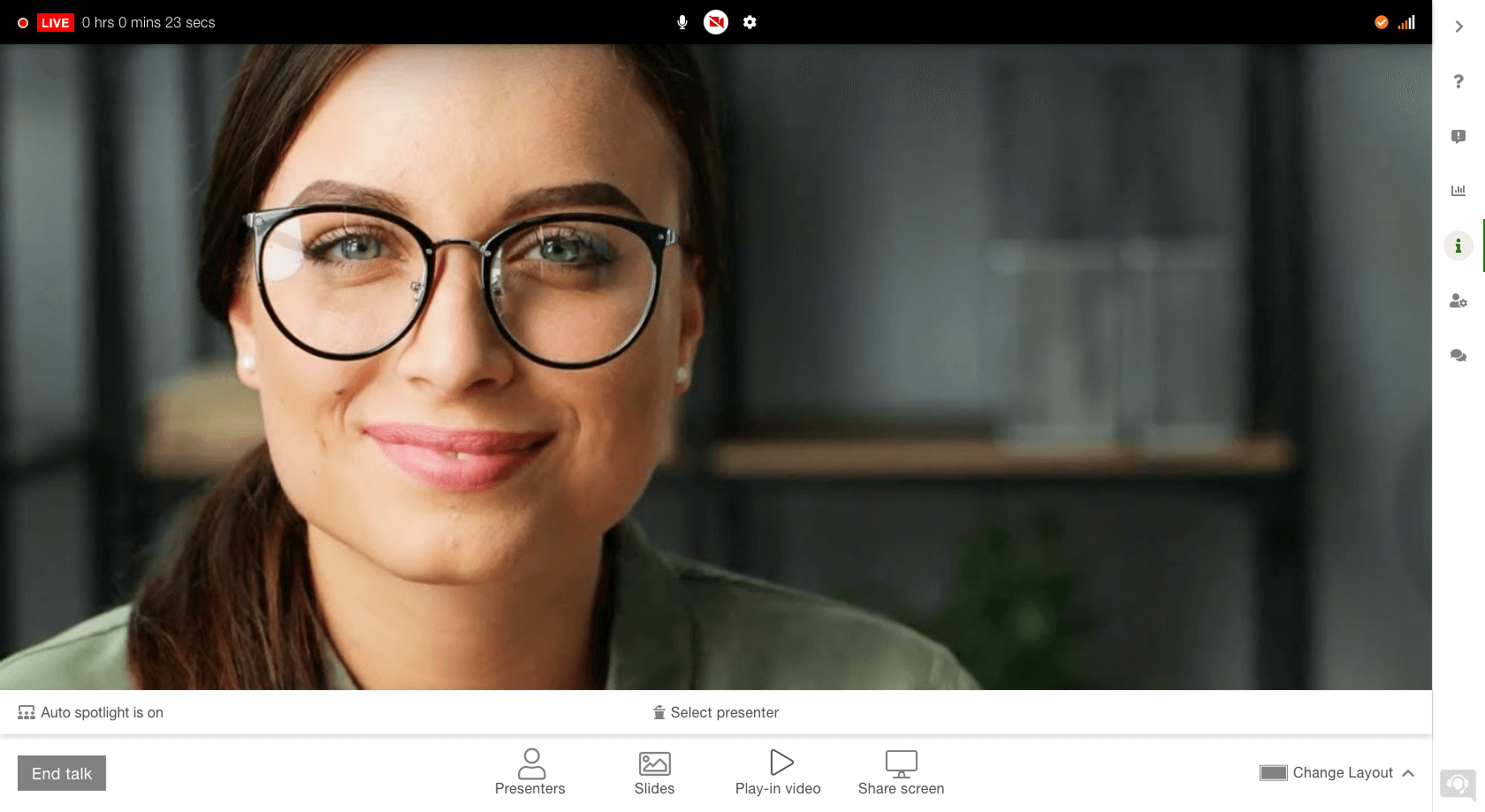Screen dimensions: 1485x812
Task: Expand the side panel with the chevron arrow
Action: click(1458, 27)
